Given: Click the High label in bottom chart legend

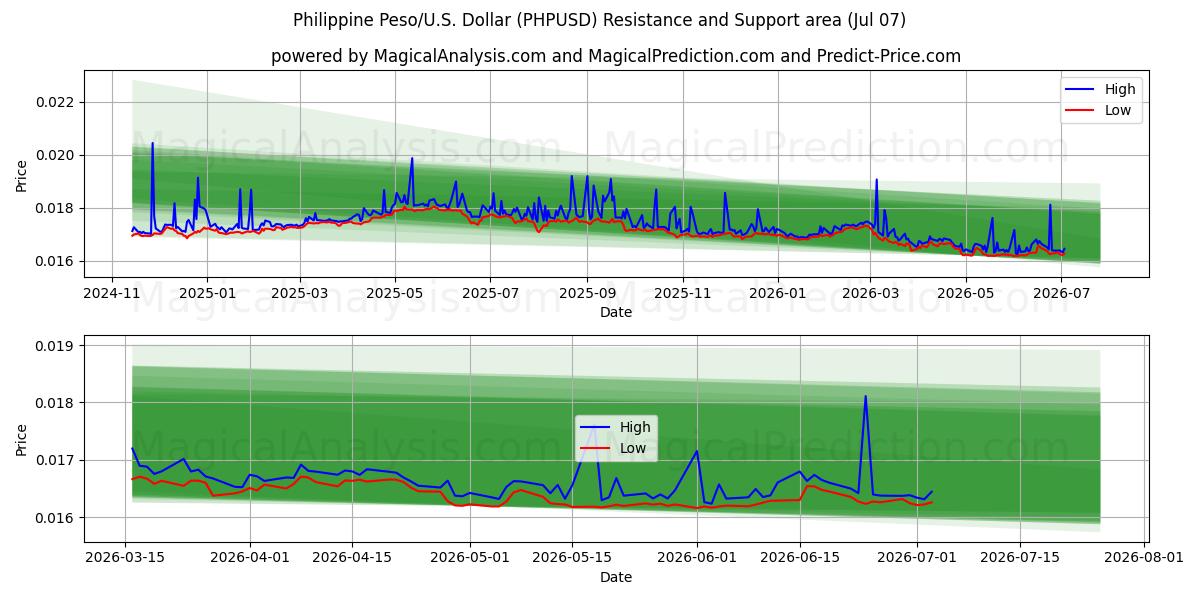Looking at the screenshot, I should click(x=636, y=427).
